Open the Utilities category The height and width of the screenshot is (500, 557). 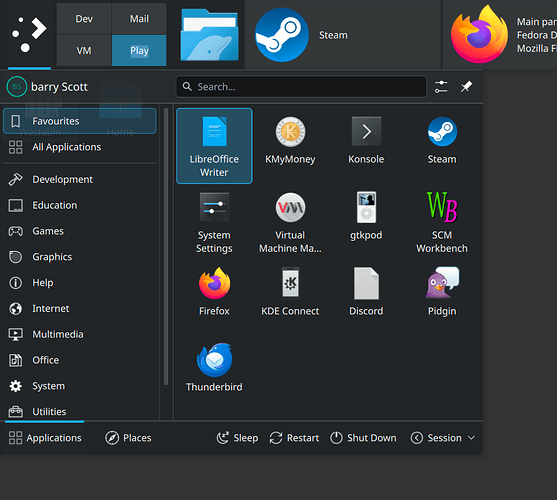point(80,412)
